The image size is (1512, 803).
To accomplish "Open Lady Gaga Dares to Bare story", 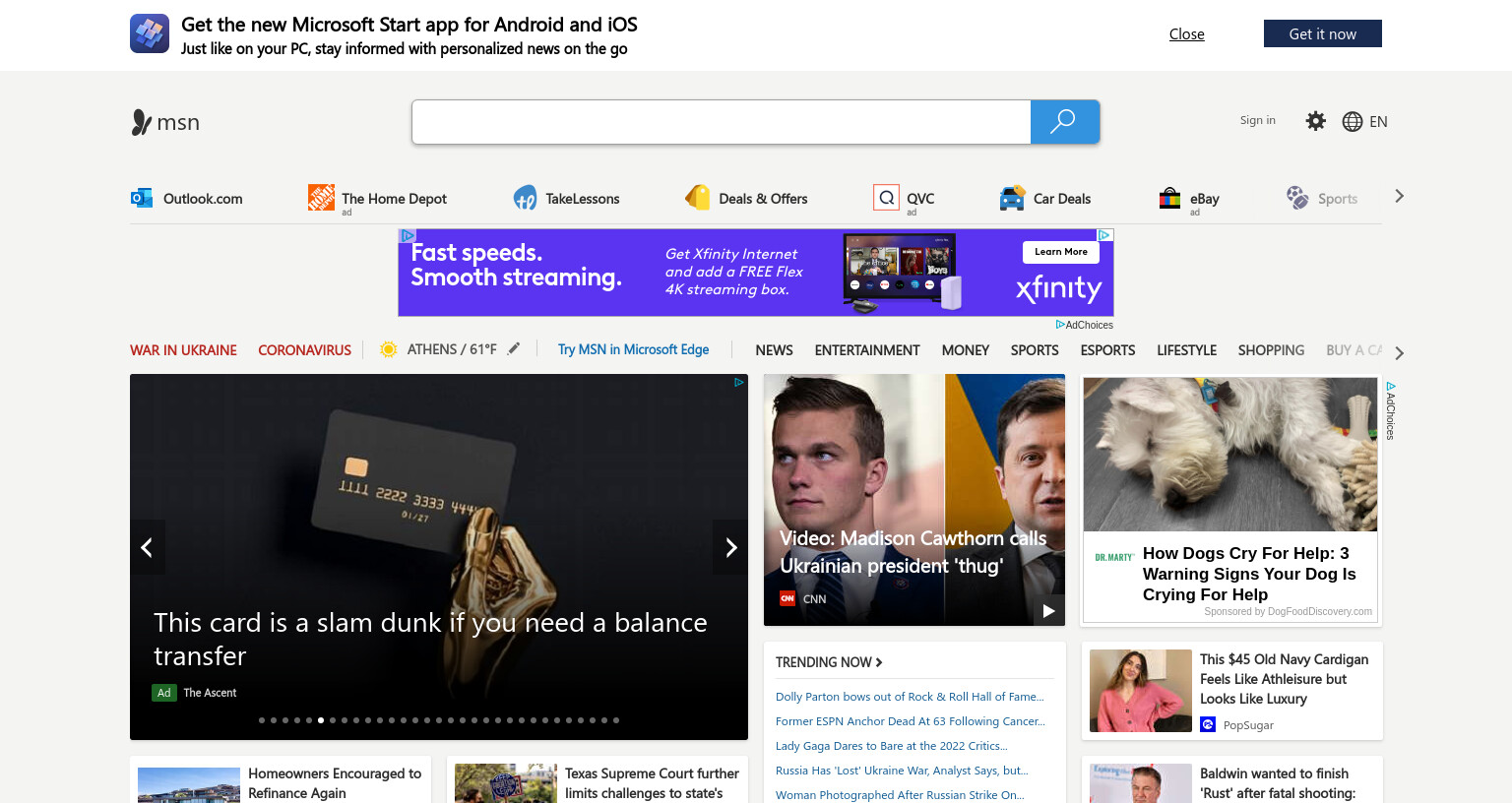I will point(892,746).
